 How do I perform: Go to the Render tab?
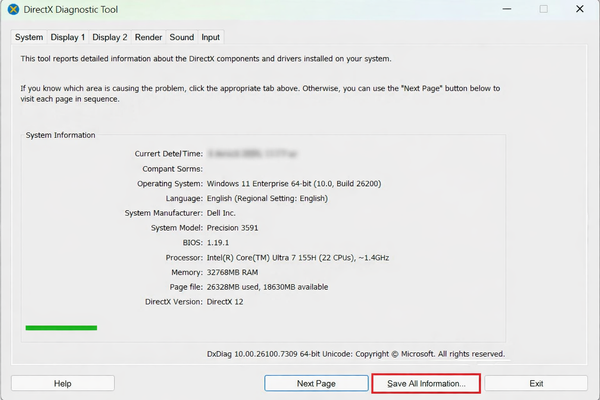click(x=148, y=37)
